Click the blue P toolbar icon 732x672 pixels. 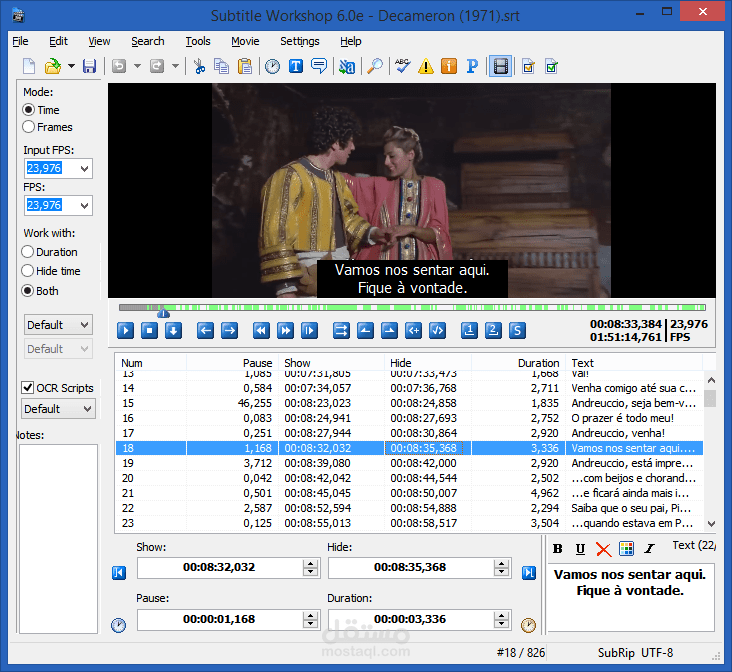pos(472,66)
